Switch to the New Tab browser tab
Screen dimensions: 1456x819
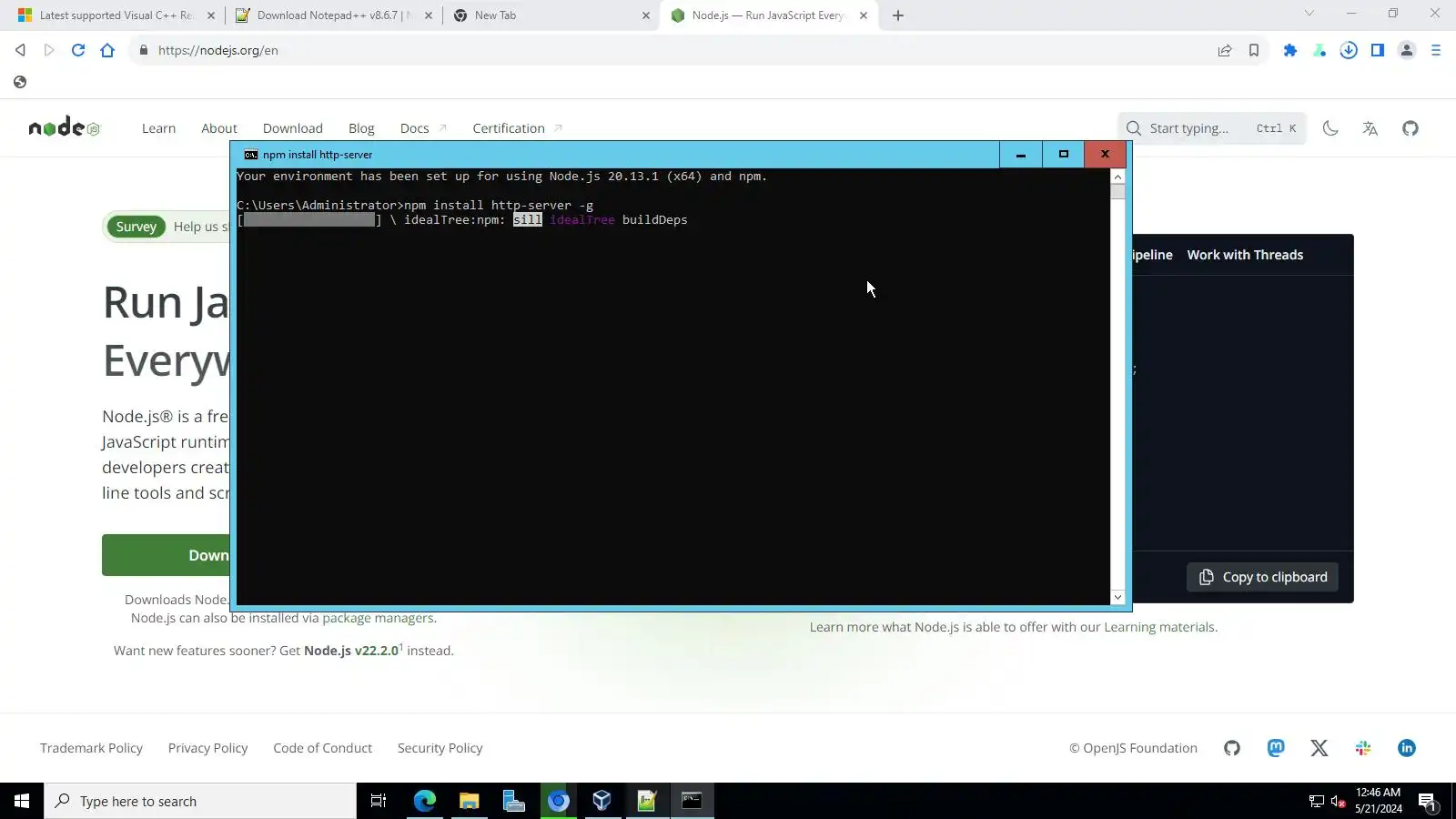[551, 15]
